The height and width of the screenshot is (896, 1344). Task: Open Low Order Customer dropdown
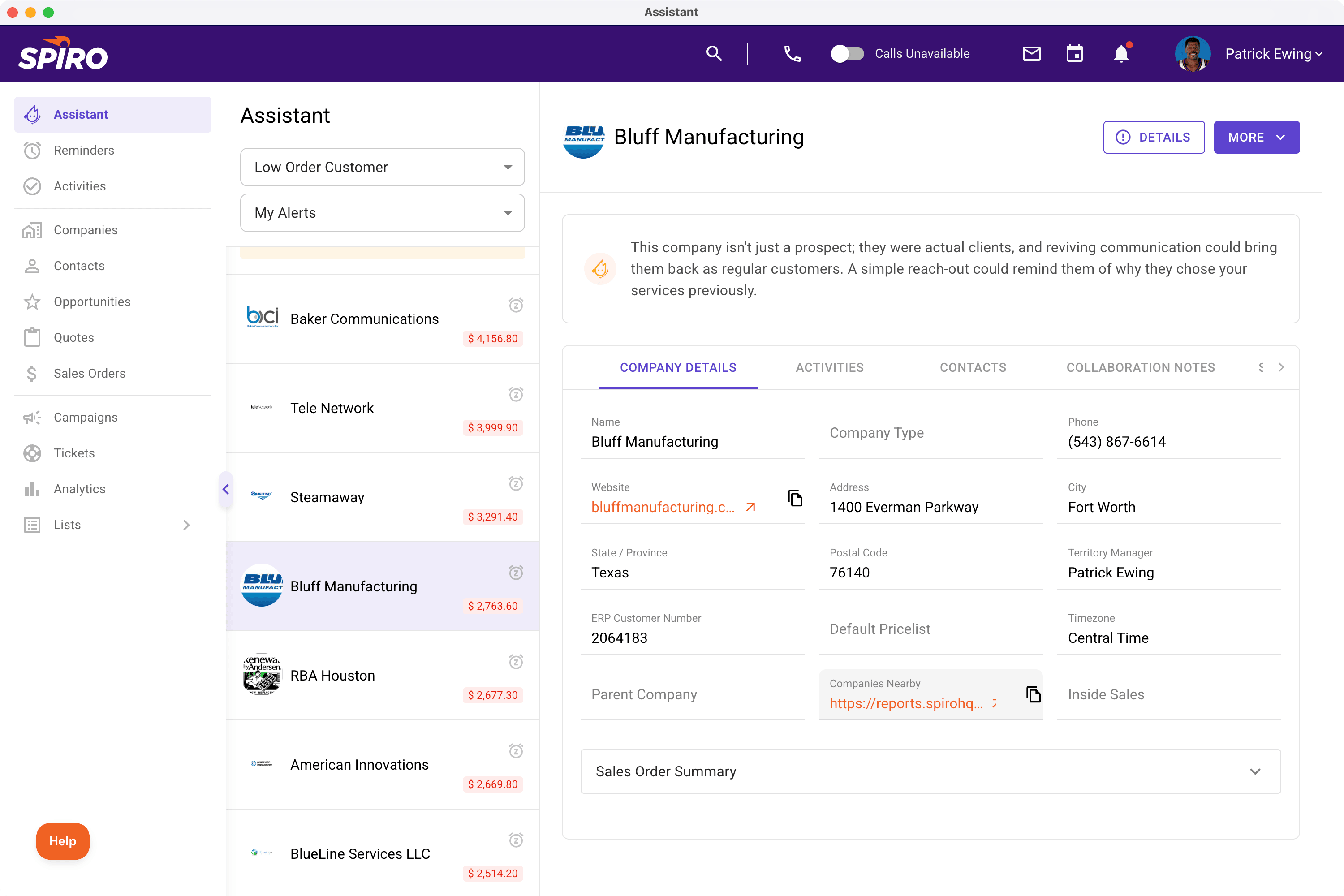click(x=382, y=167)
